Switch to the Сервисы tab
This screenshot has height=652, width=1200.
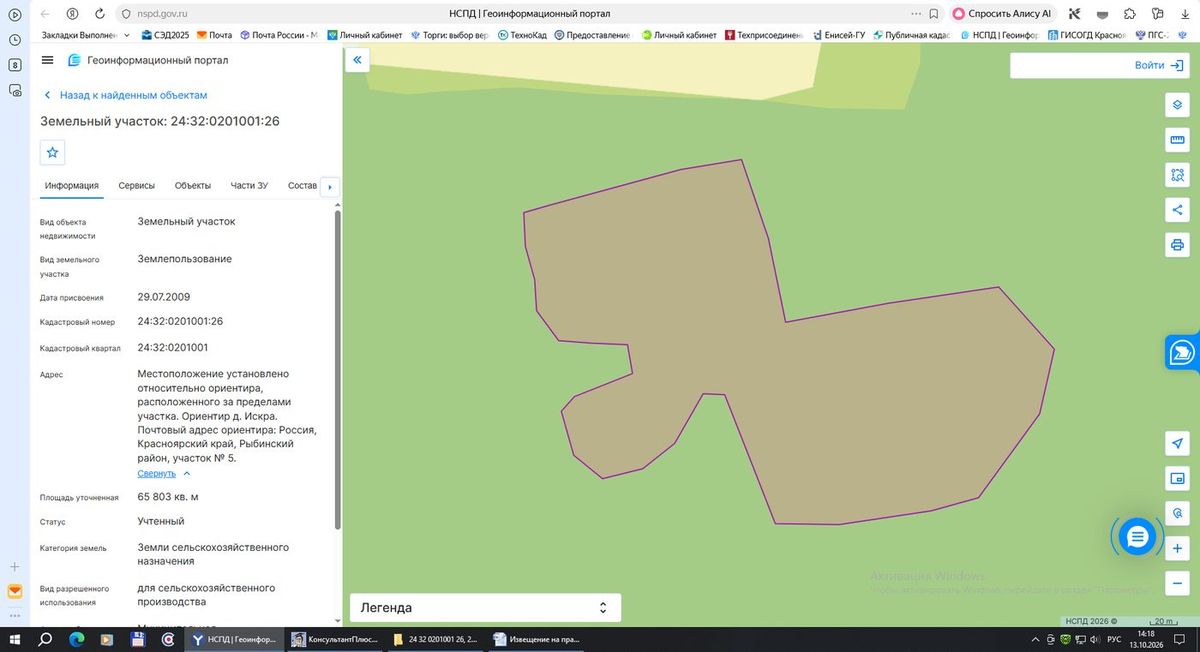(x=136, y=186)
